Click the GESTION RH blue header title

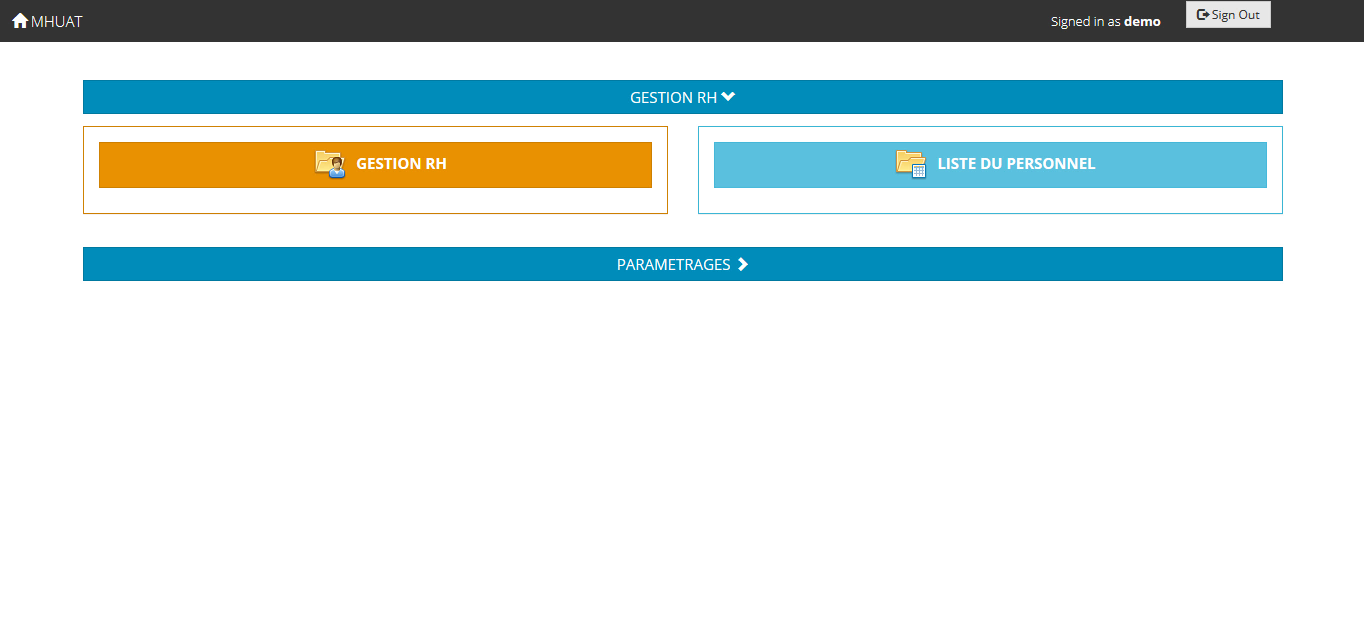pos(673,98)
